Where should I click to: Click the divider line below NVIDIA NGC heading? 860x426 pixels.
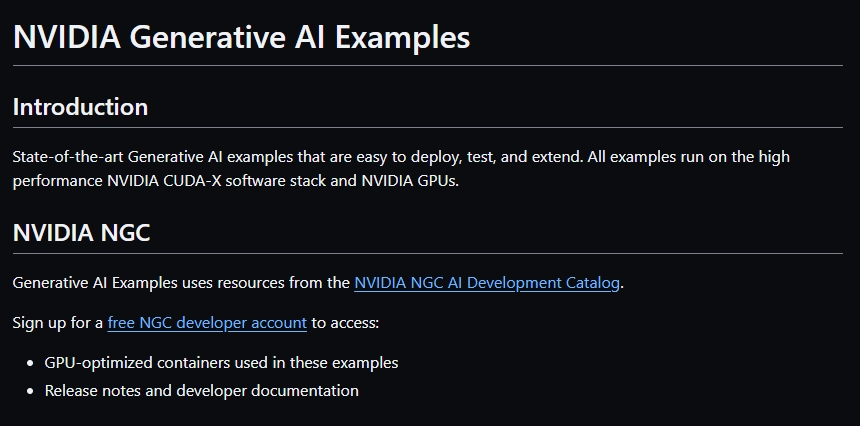pos(428,254)
